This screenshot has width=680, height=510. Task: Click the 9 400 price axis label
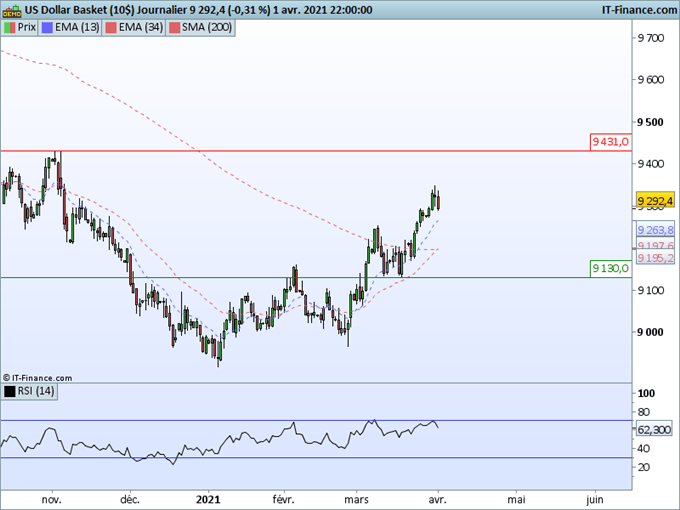651,163
